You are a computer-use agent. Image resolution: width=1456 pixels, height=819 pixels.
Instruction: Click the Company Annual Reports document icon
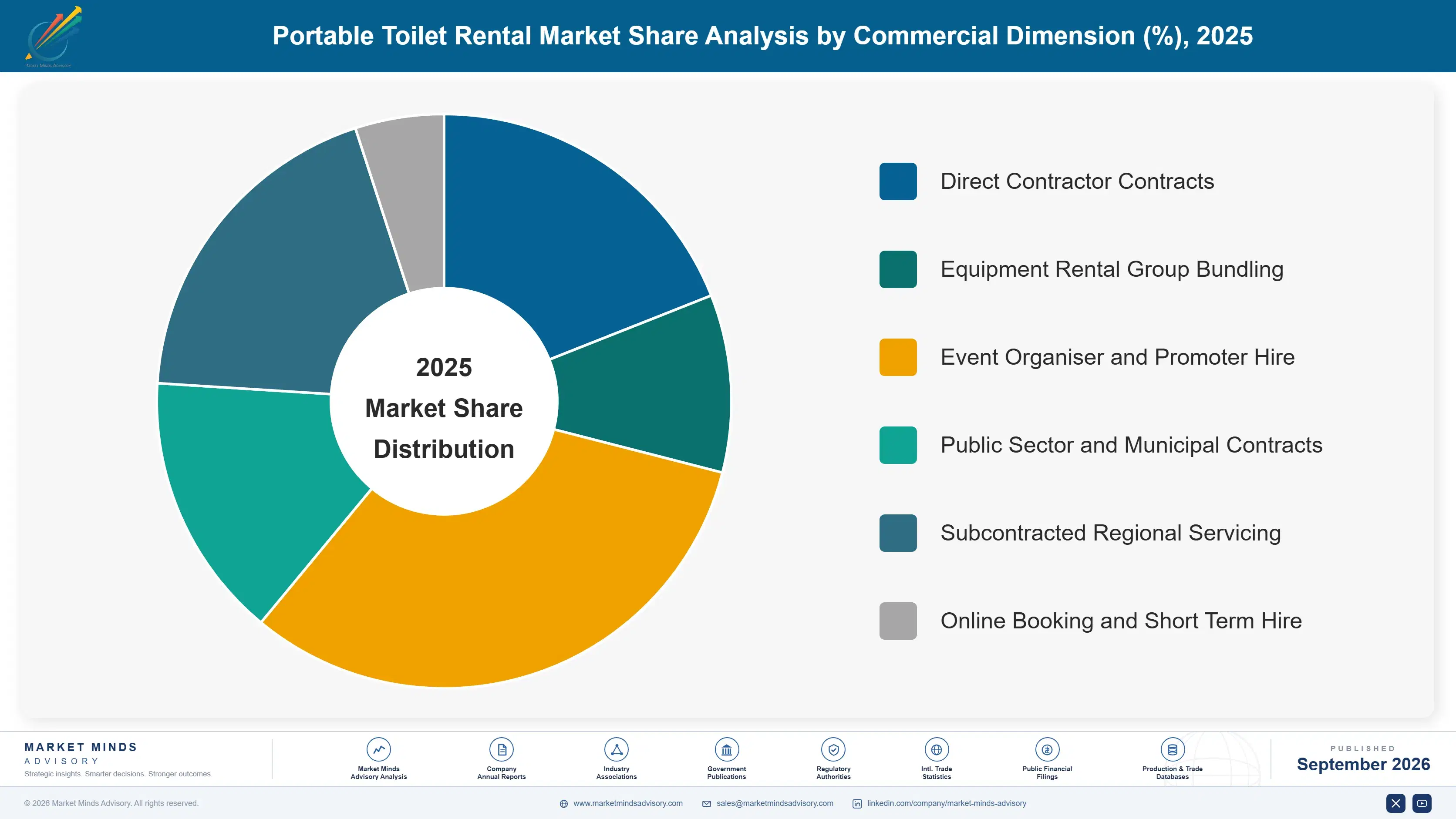pos(501,749)
